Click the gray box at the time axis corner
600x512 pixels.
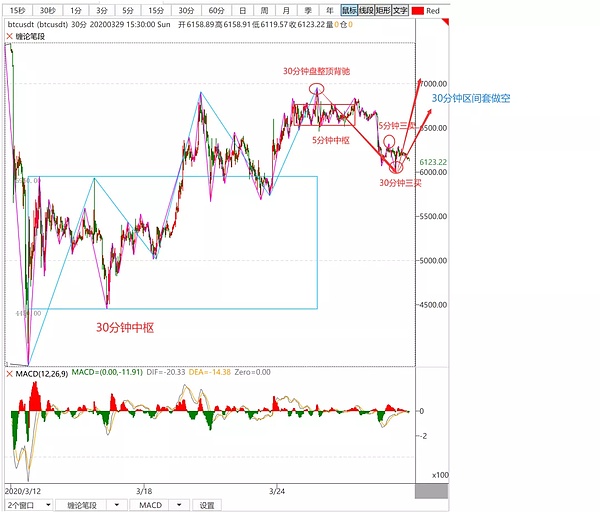pyautogui.click(x=431, y=490)
